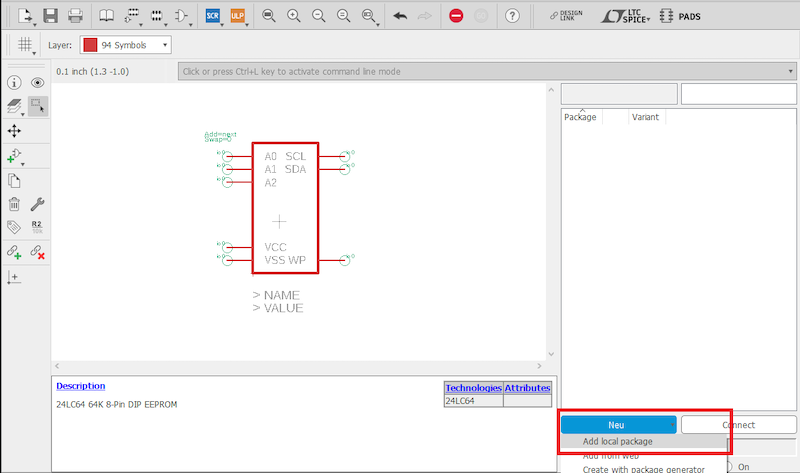Choose Create with package generator entry
800x473 pixels.
point(643,469)
